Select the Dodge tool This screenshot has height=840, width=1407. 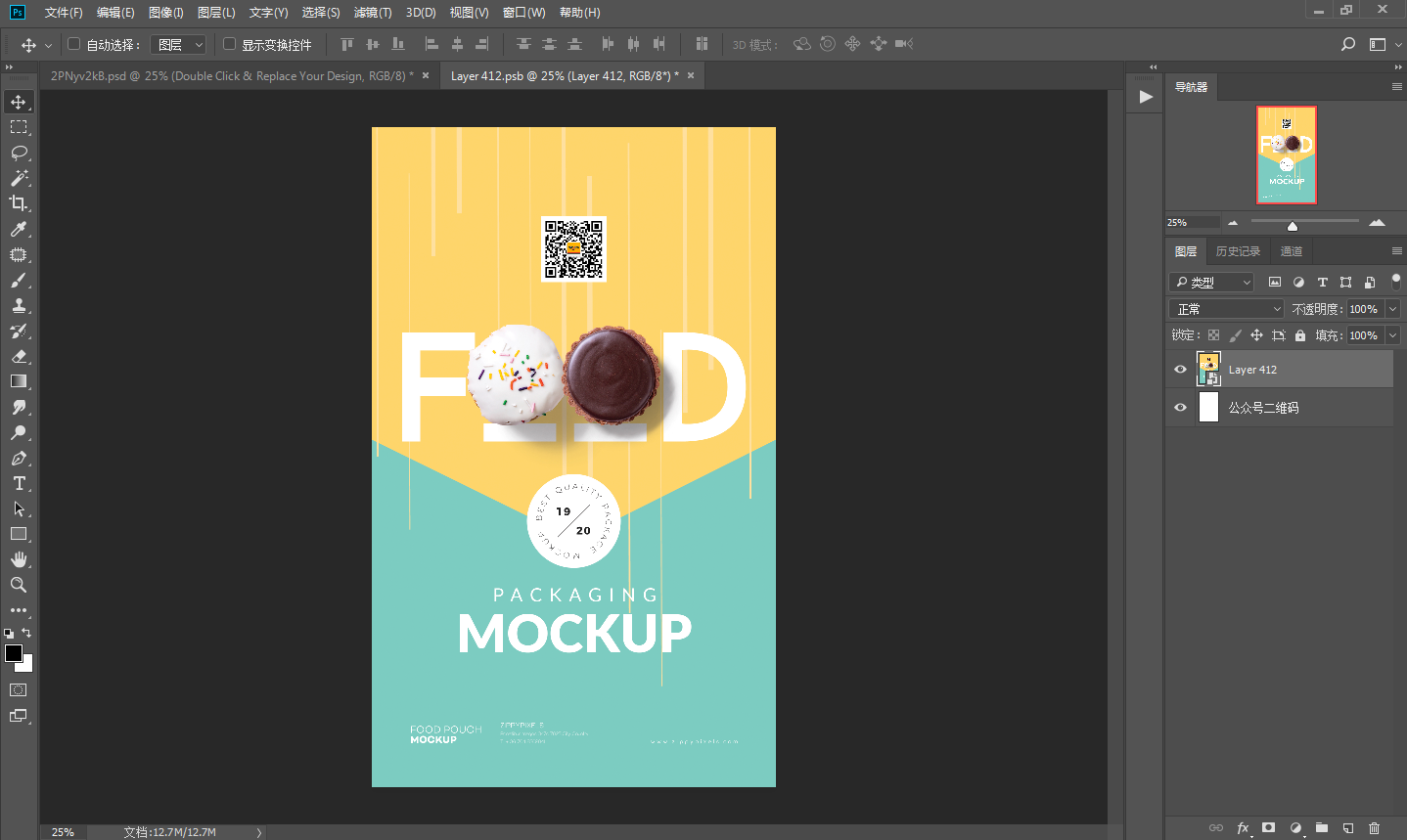(19, 432)
